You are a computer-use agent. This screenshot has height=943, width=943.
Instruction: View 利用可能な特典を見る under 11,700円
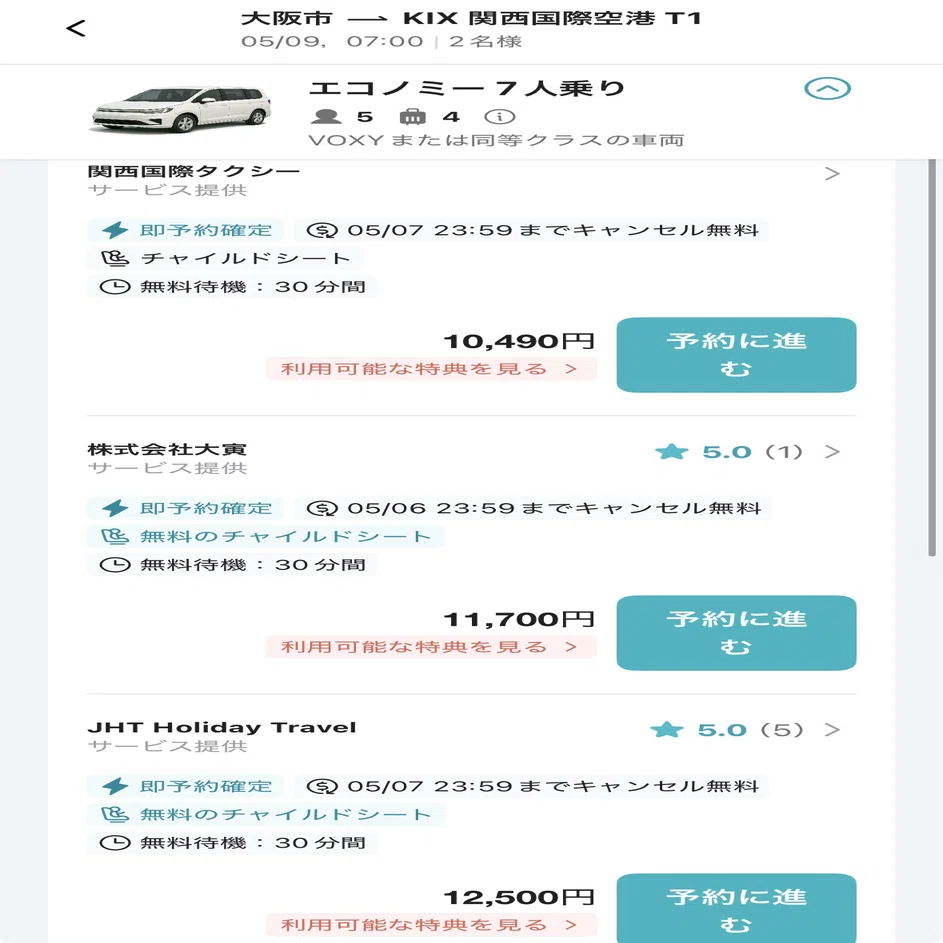click(431, 647)
